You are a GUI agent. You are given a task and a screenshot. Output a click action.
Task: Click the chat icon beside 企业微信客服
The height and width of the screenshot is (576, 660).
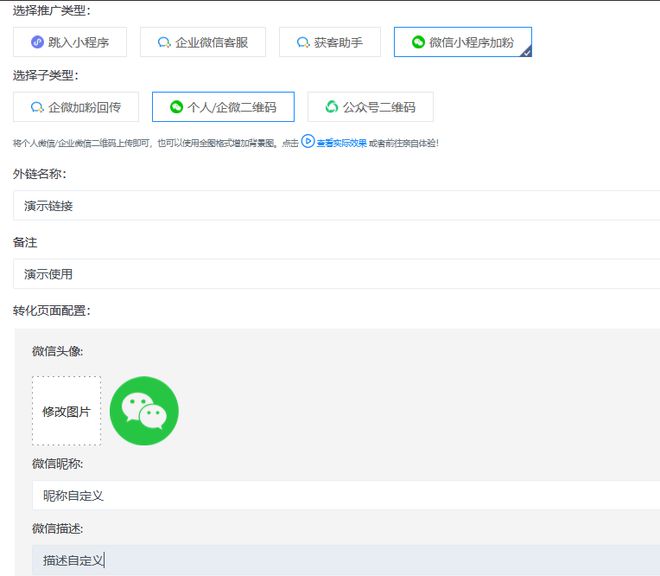click(x=163, y=42)
